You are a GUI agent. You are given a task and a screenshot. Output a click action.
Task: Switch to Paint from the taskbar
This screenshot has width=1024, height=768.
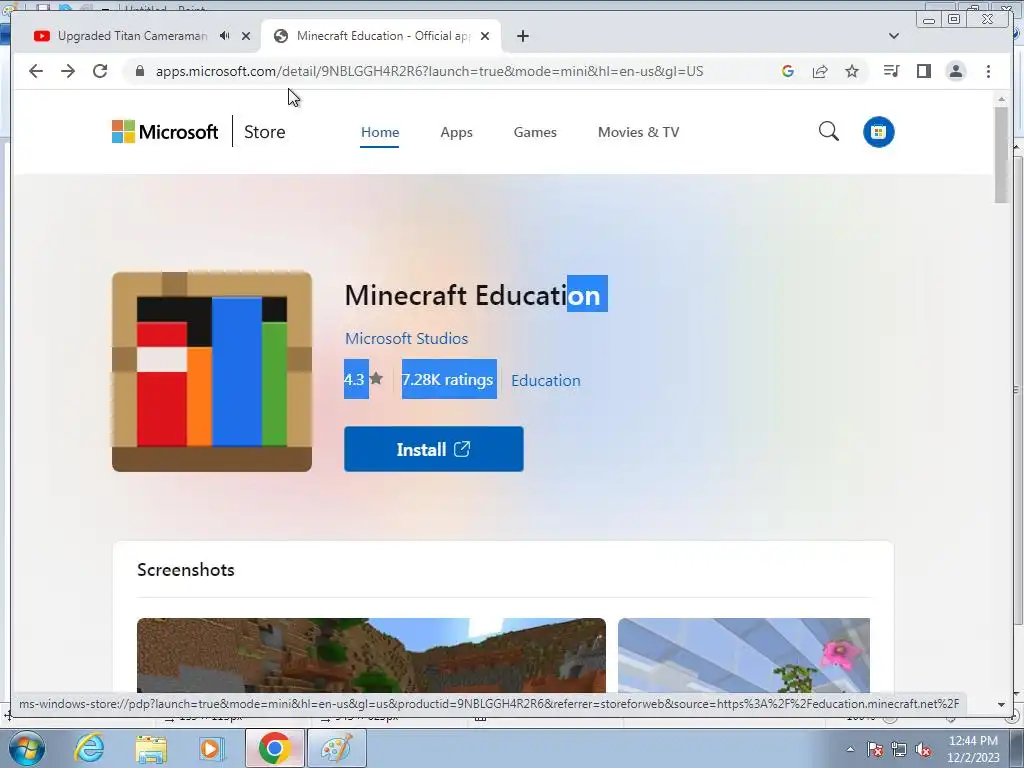337,748
